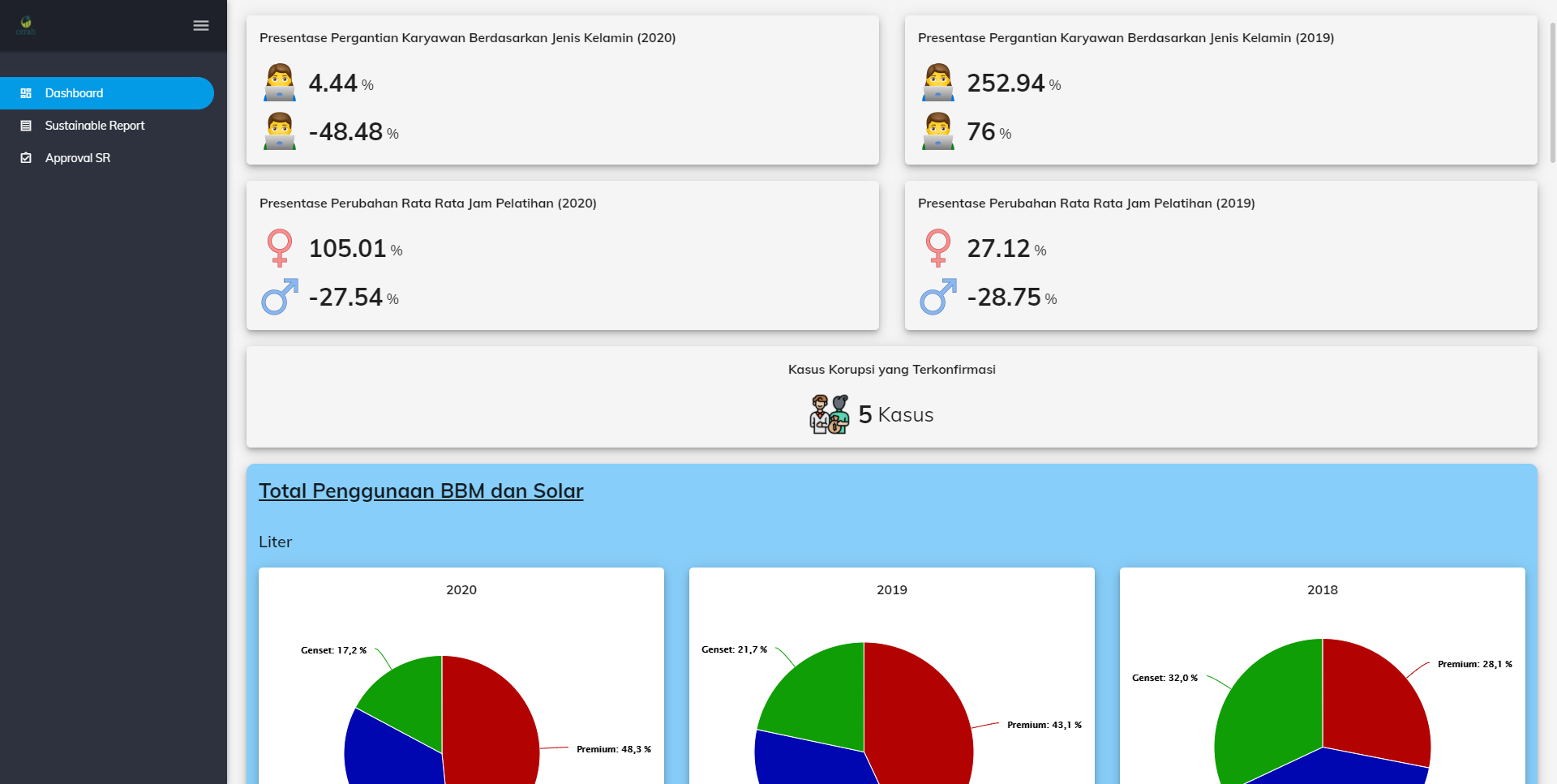Go to Approval SR page
Image resolution: width=1557 pixels, height=784 pixels.
(78, 158)
